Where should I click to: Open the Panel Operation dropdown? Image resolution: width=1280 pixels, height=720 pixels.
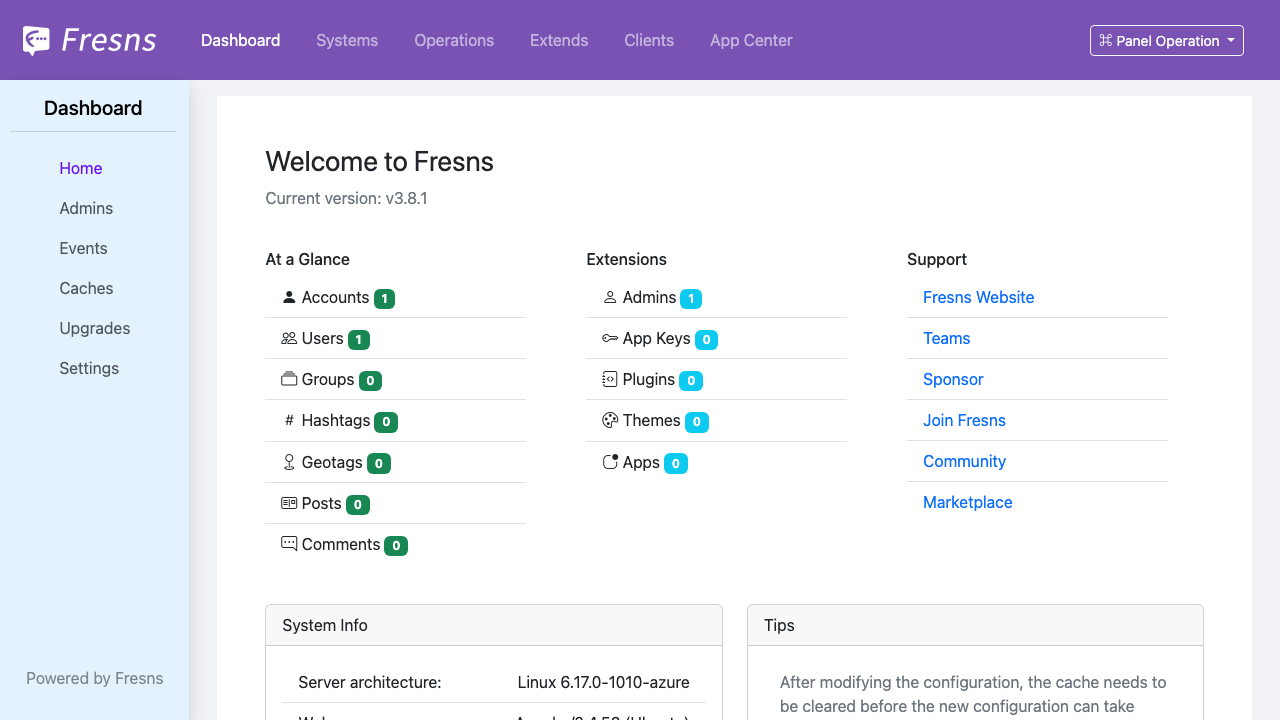[1167, 40]
